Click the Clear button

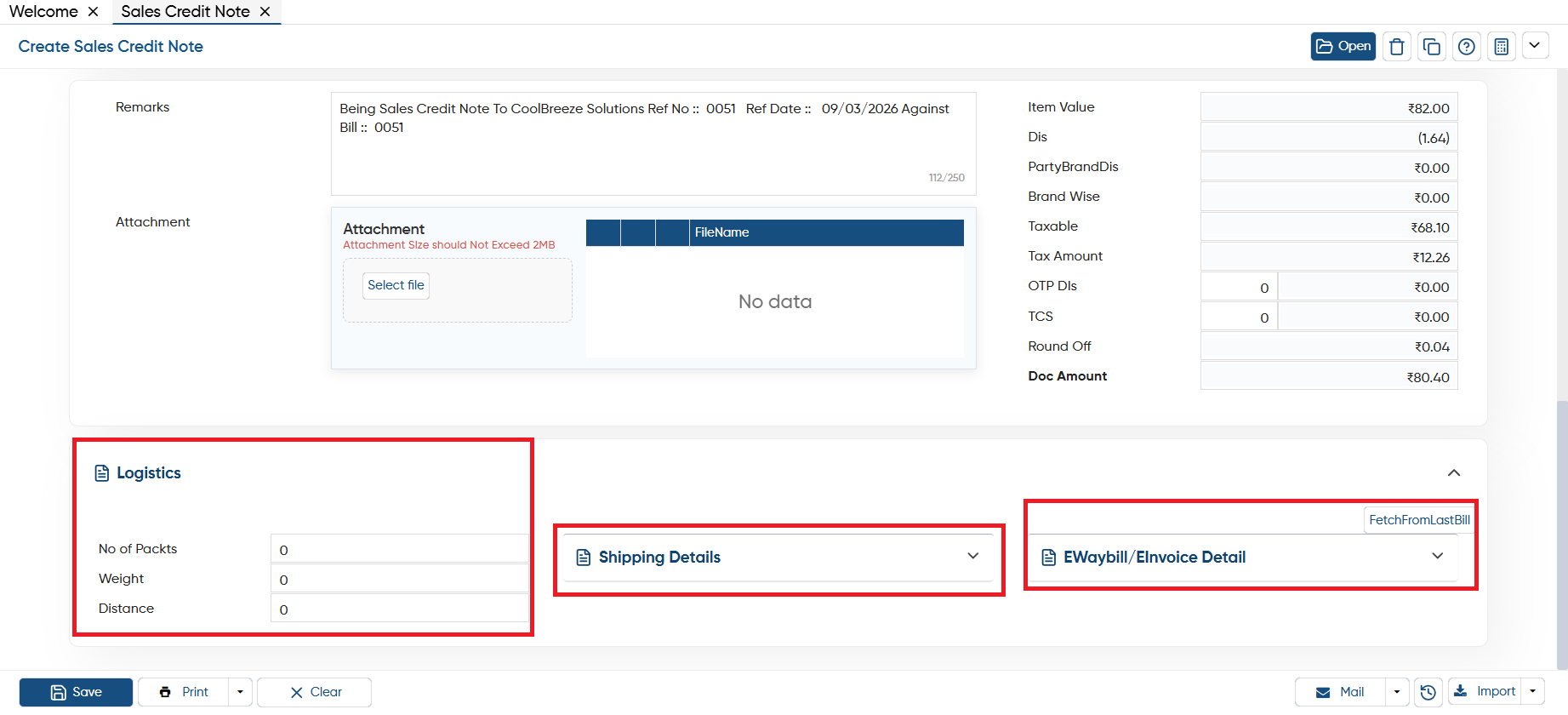pyautogui.click(x=314, y=692)
